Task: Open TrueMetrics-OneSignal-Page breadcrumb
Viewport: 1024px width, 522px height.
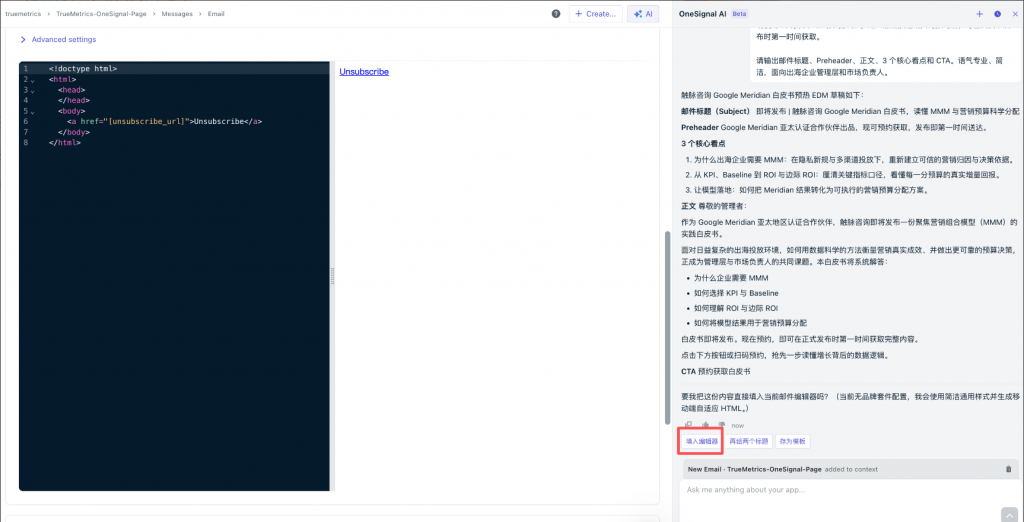Action: (103, 14)
